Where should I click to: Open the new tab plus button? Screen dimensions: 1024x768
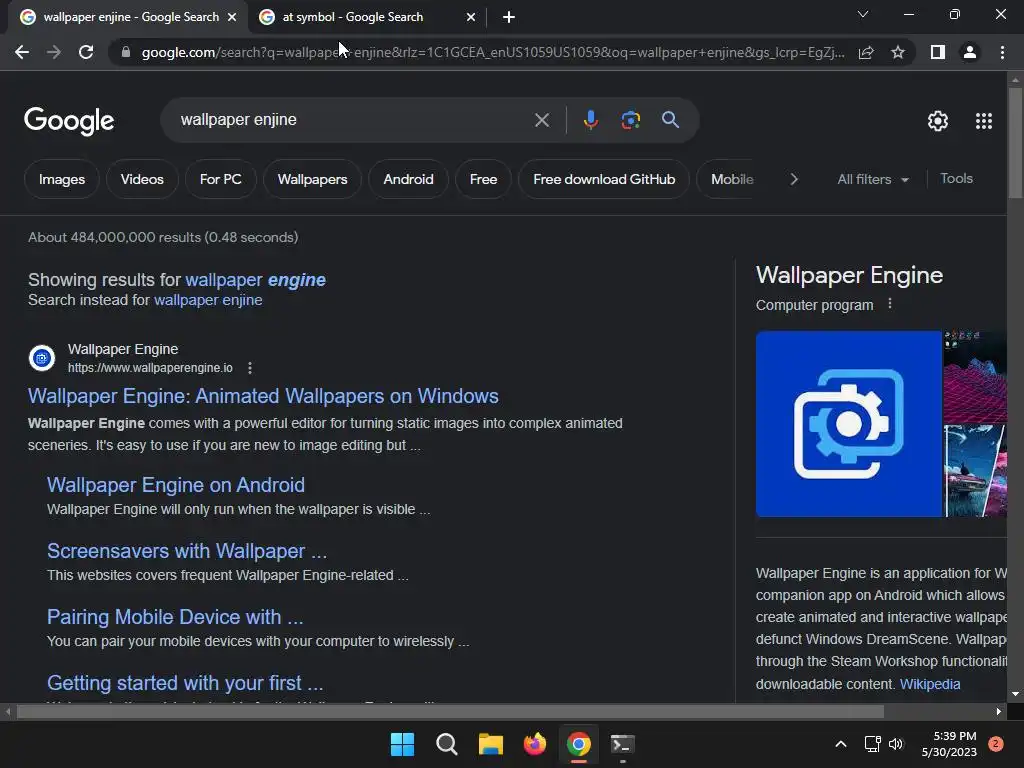509,17
